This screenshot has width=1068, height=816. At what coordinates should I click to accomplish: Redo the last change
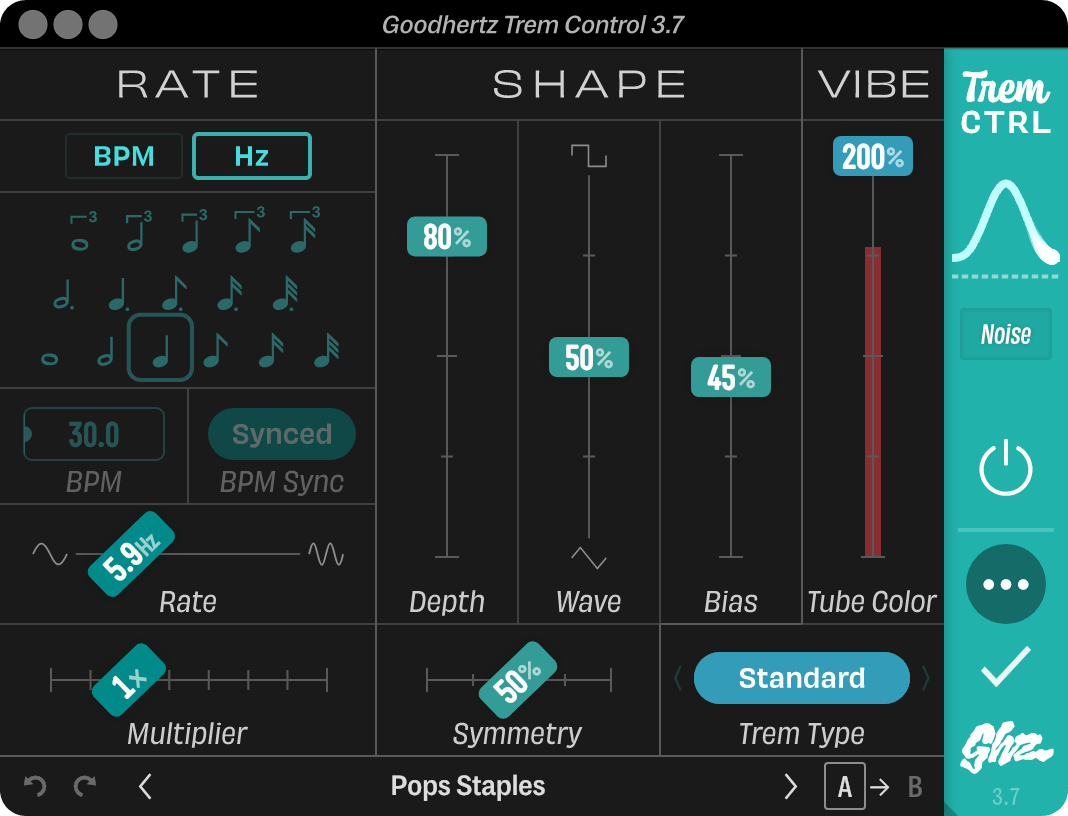click(85, 786)
